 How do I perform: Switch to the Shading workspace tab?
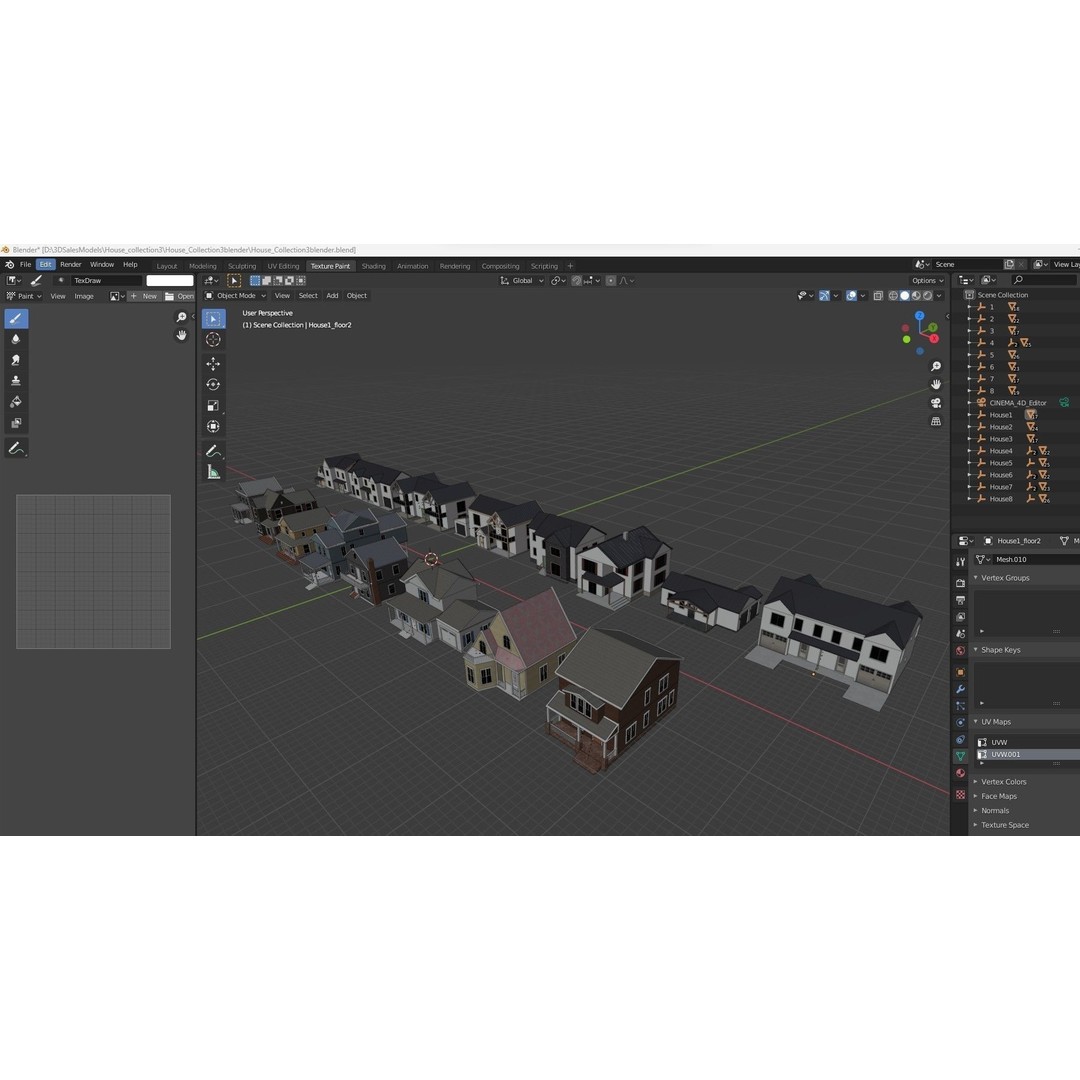click(x=373, y=266)
